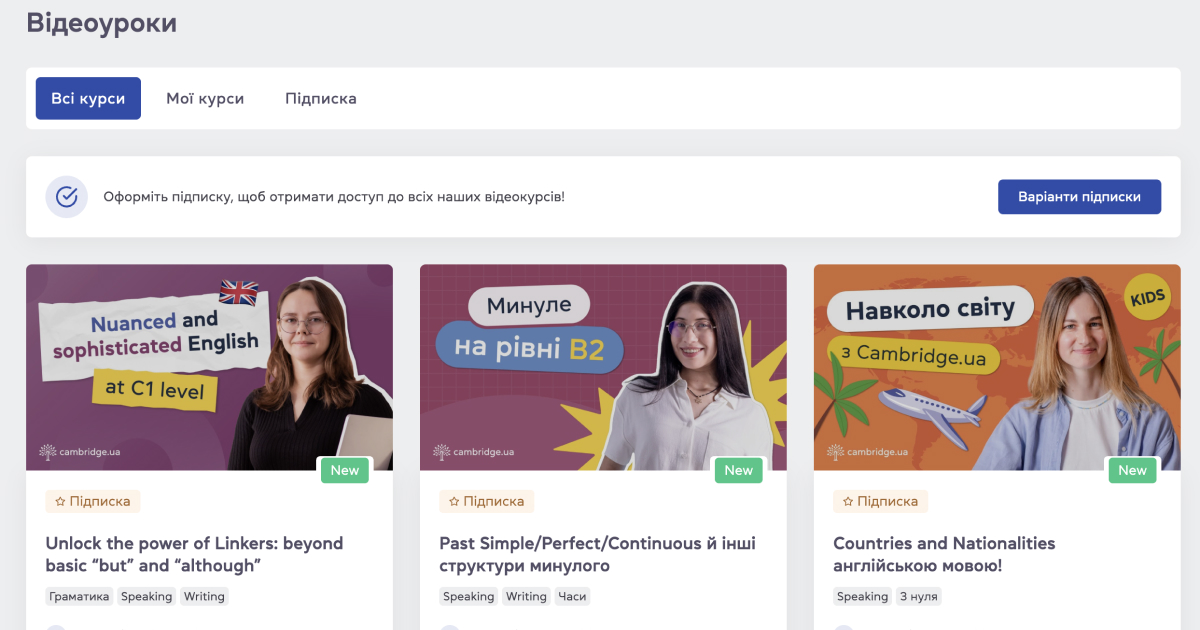Screen dimensions: 1200x630
Task: Open the Підписка tab
Action: (x=320, y=98)
